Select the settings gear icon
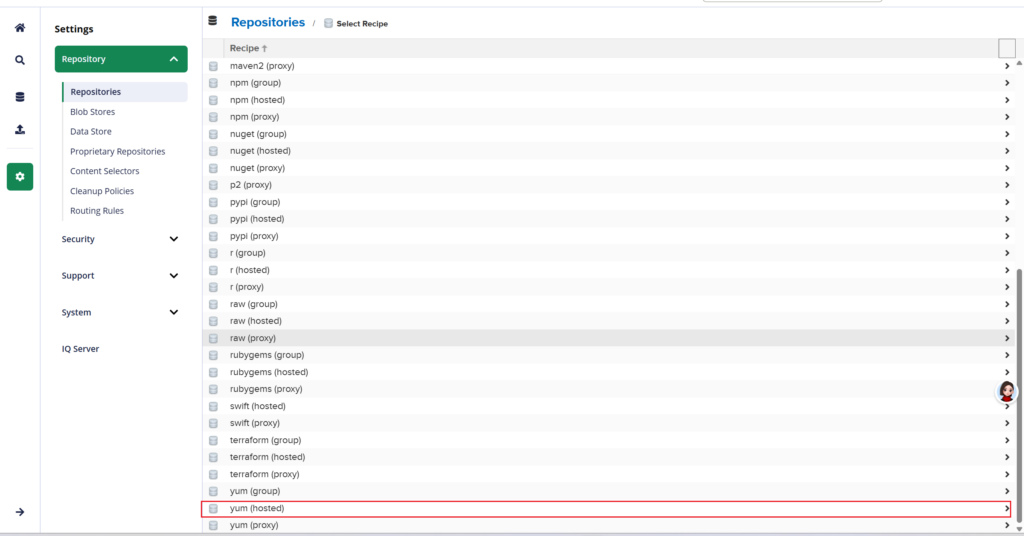This screenshot has height=536, width=1024. tap(20, 177)
